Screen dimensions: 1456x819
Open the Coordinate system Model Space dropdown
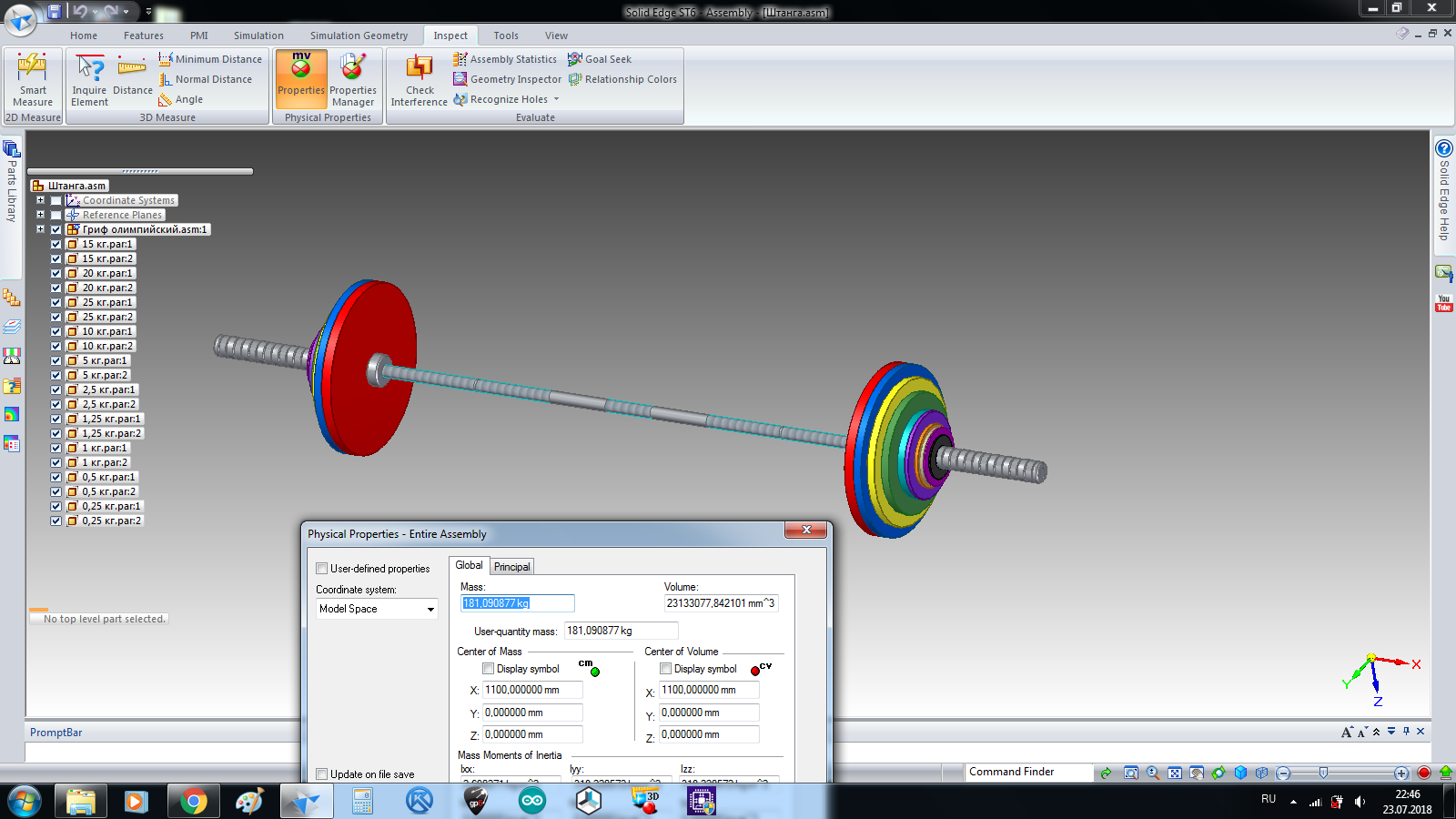point(430,609)
